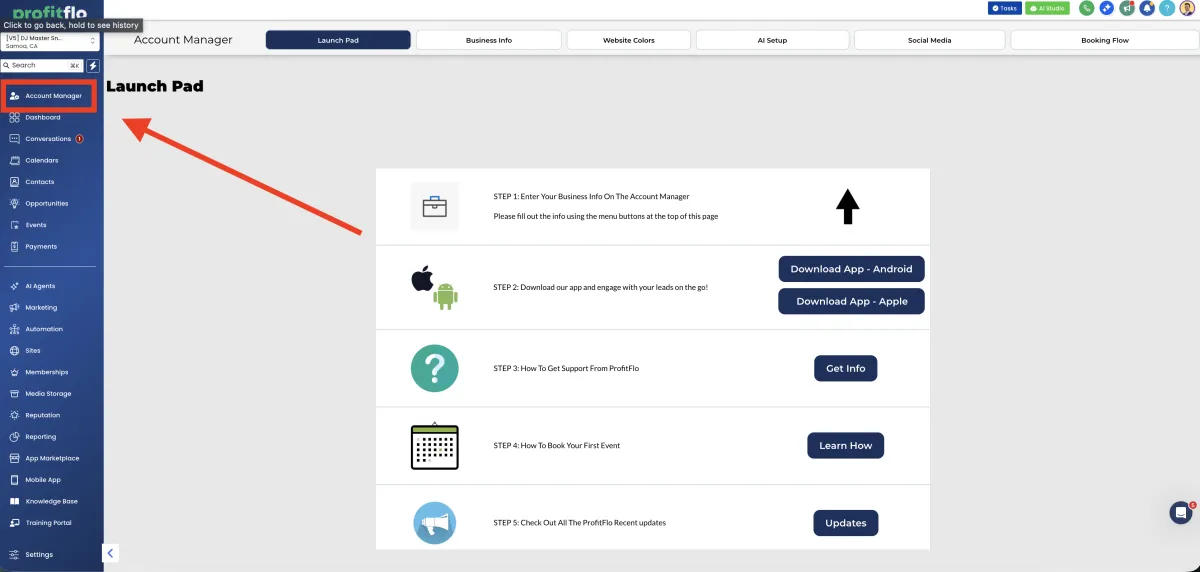Switch to the Website Colors tab
Viewport: 1200px width, 572px height.
(629, 40)
